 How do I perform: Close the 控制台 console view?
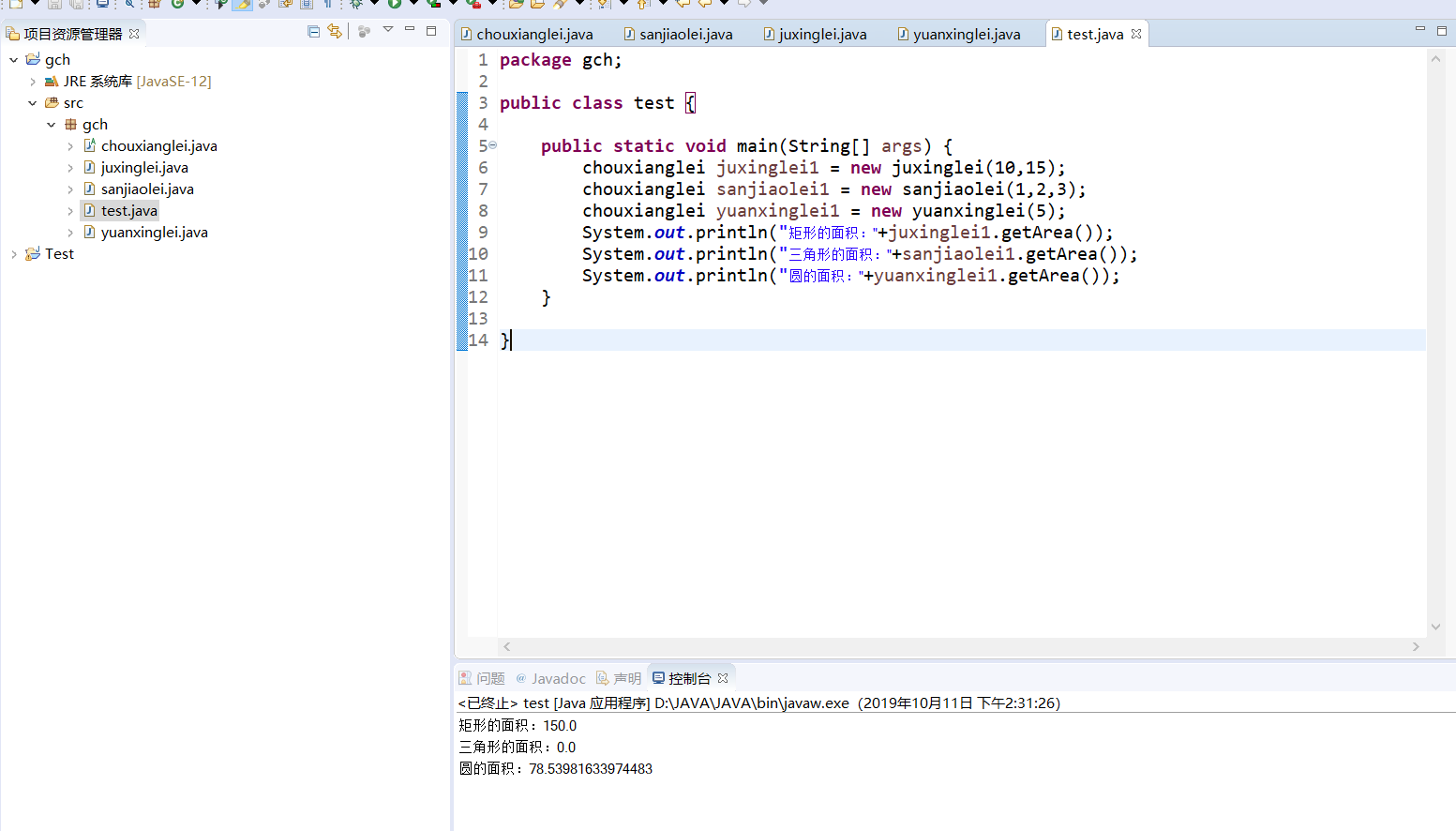point(723,678)
